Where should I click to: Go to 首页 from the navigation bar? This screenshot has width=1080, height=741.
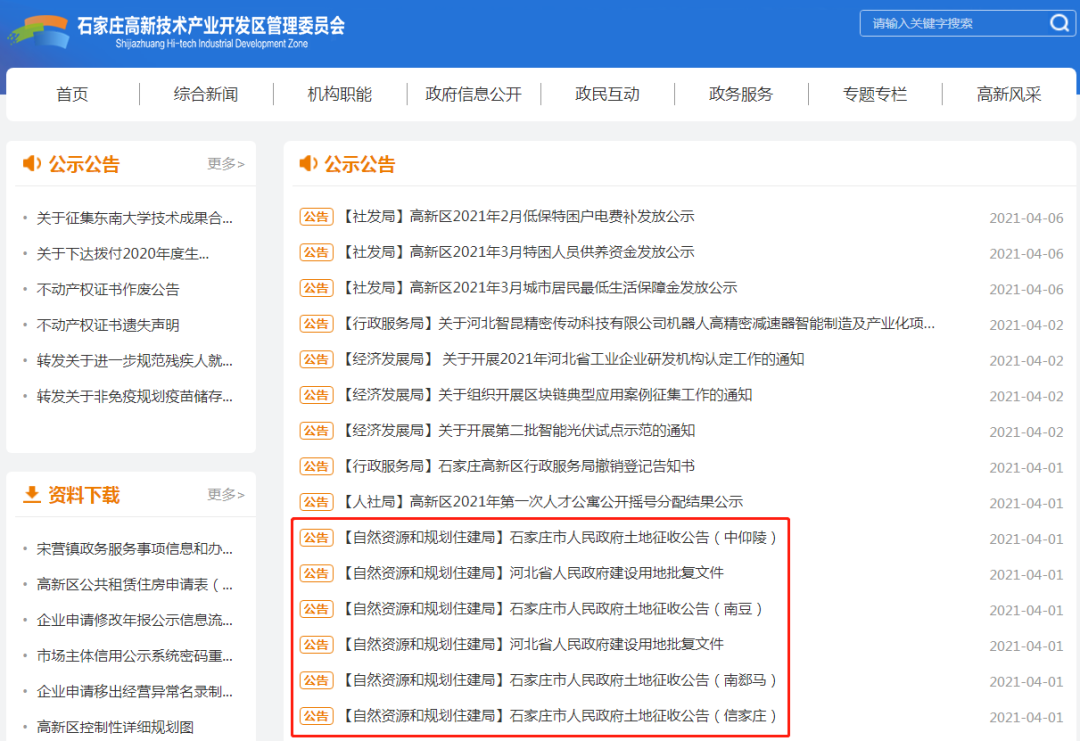click(x=72, y=94)
